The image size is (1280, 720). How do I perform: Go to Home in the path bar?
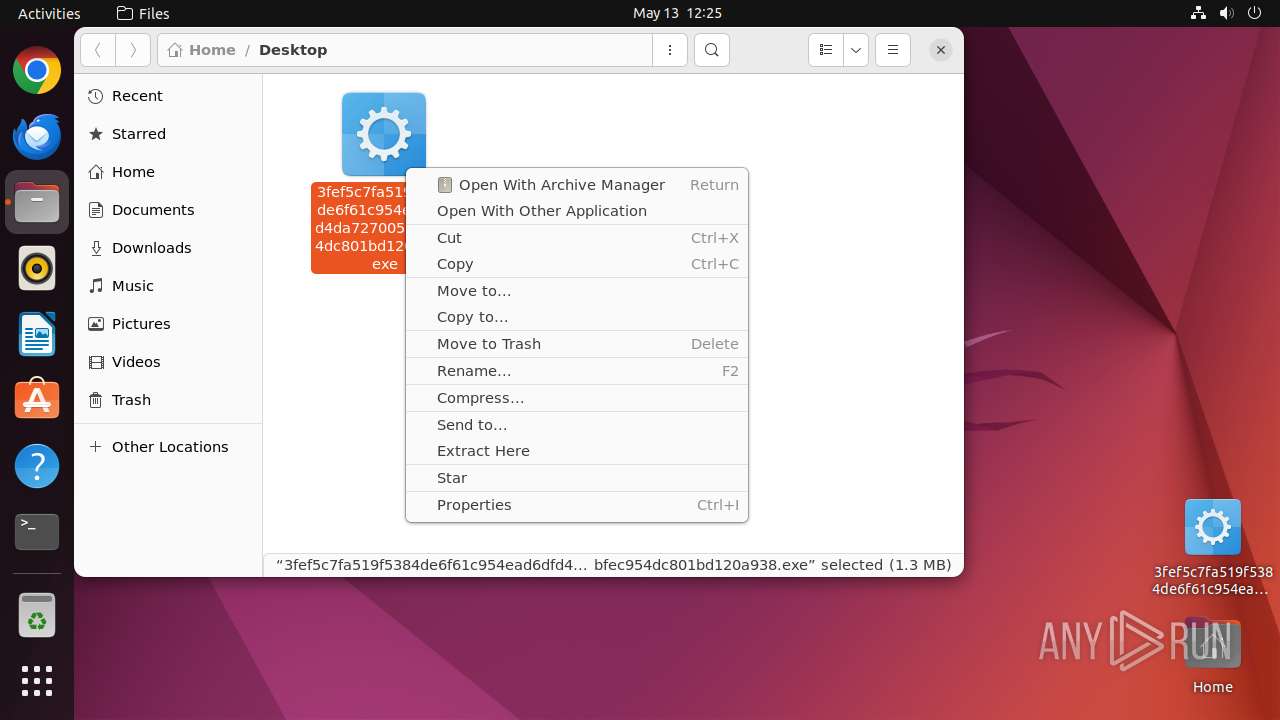(202, 50)
